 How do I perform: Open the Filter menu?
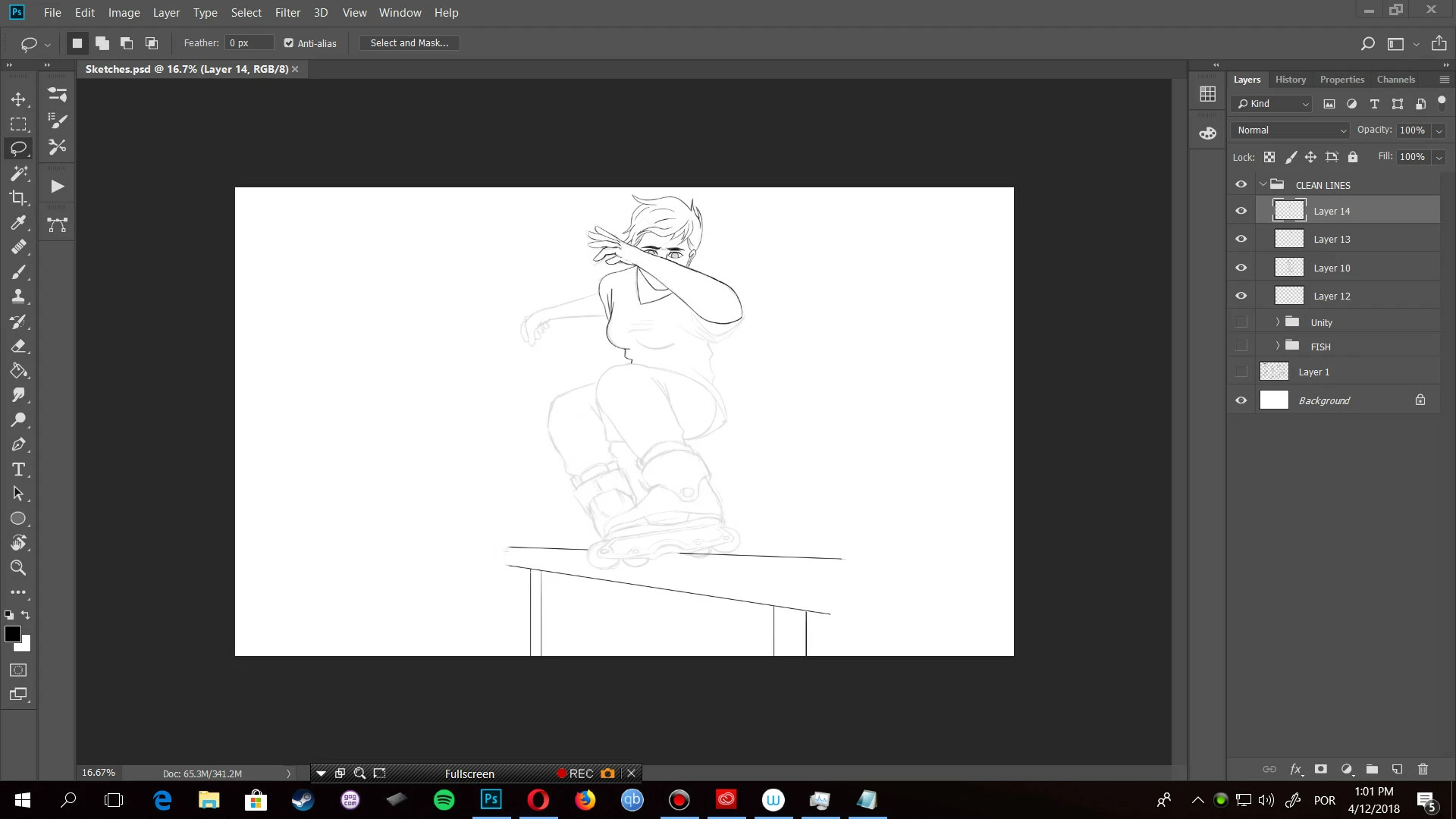(287, 13)
